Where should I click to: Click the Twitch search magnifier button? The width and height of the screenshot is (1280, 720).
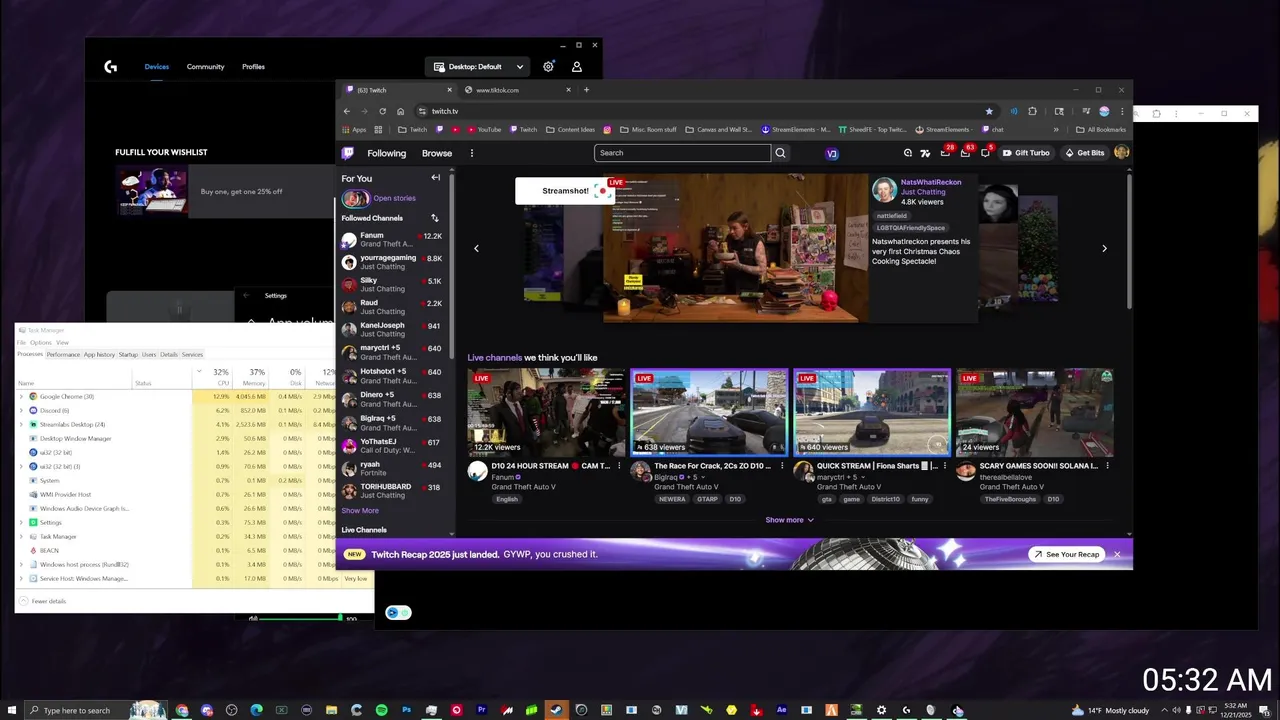pos(781,153)
